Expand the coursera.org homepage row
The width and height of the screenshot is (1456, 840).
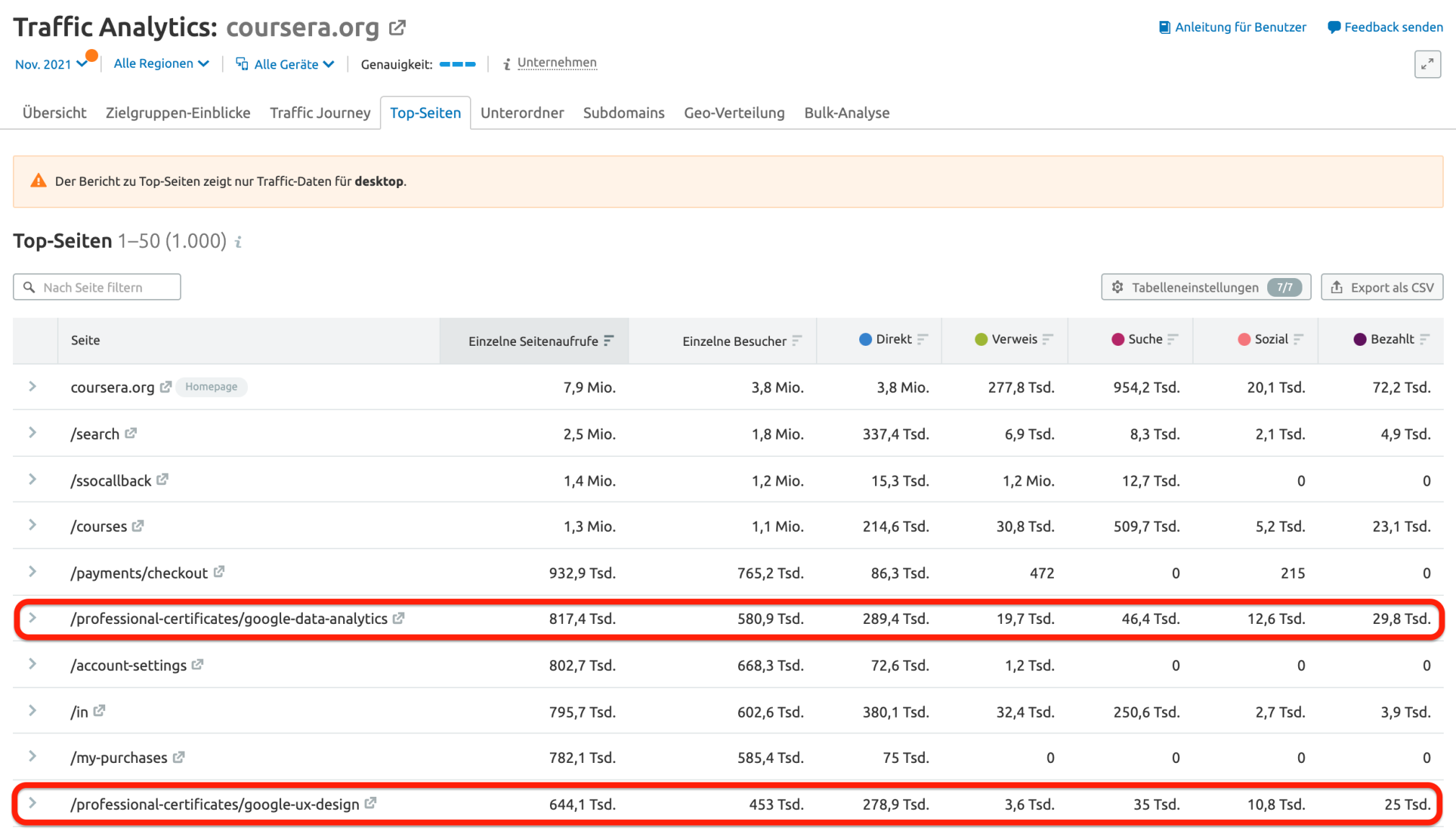click(x=32, y=387)
